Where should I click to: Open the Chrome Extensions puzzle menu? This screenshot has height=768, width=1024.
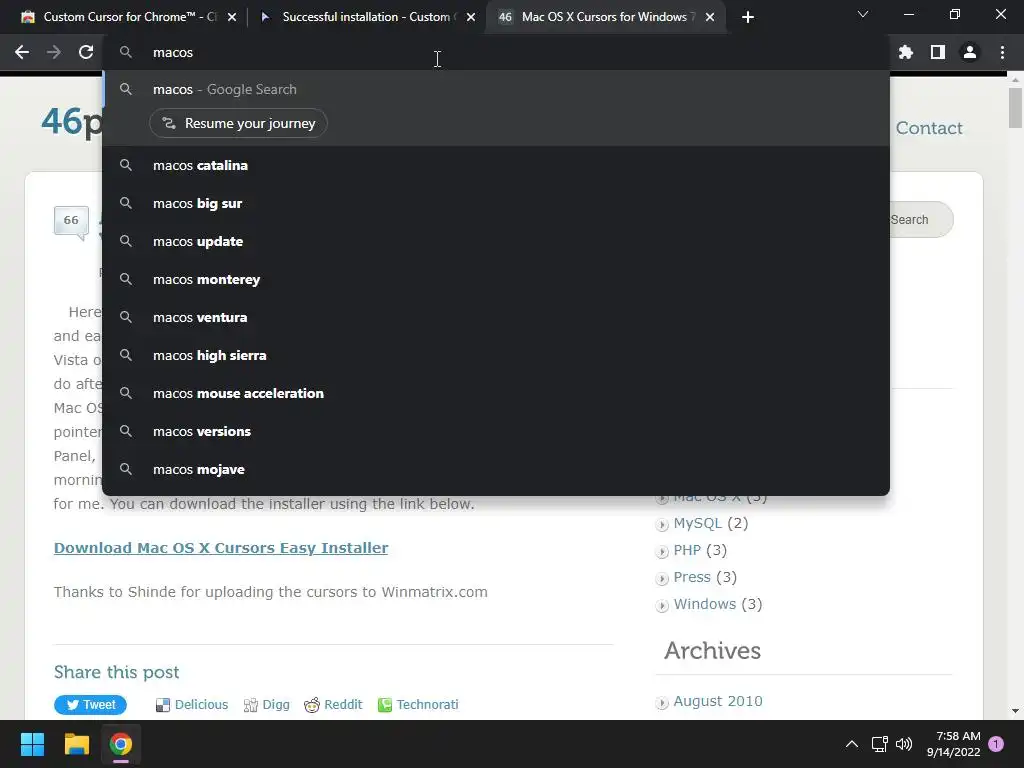click(x=905, y=52)
